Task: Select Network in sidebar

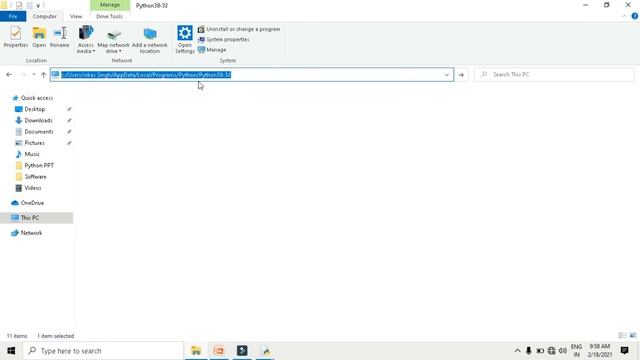Action: [x=27, y=233]
